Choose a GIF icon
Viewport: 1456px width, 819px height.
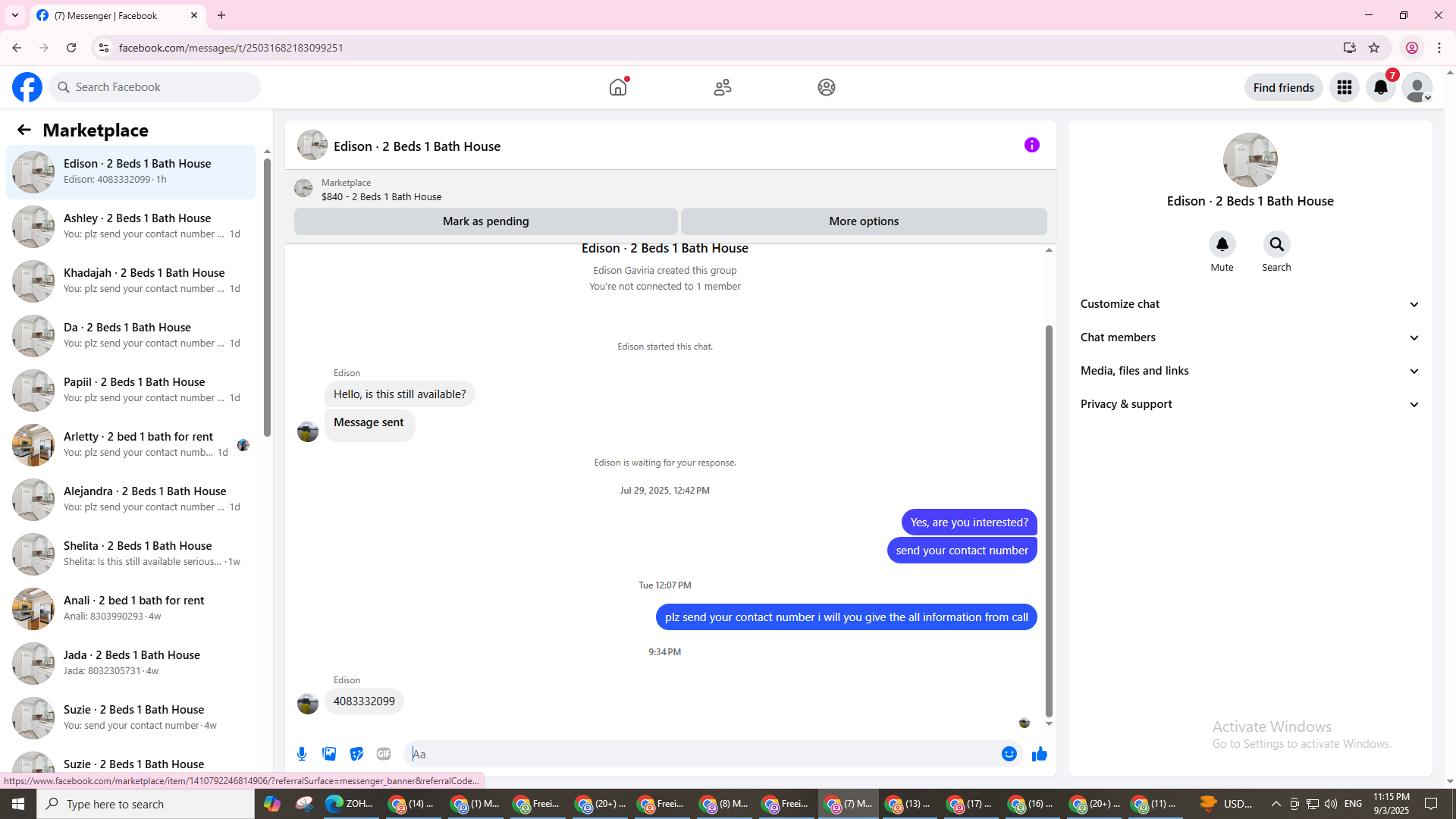[x=384, y=754]
